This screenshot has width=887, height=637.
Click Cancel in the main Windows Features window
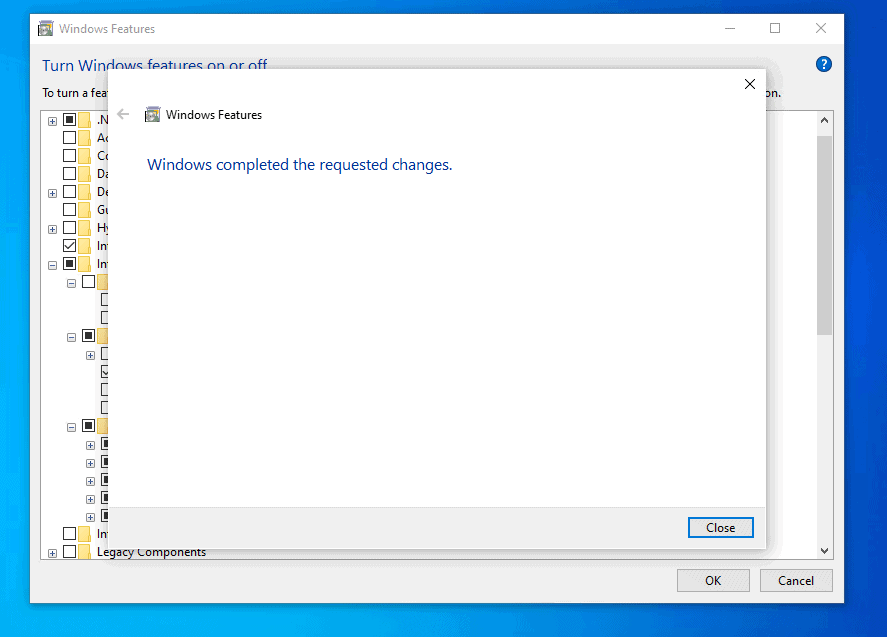click(x=795, y=580)
